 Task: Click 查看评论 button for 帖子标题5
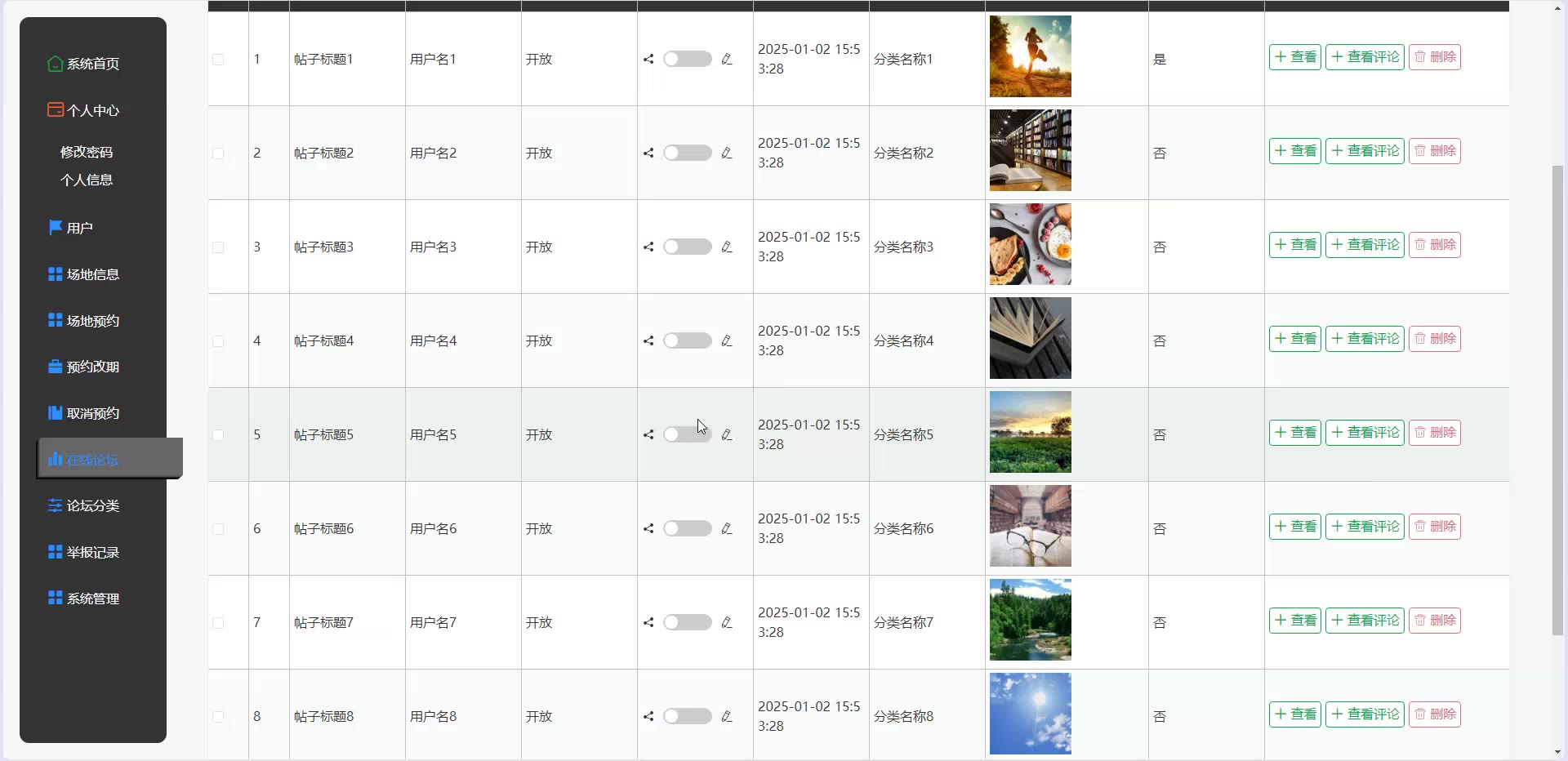(x=1365, y=433)
